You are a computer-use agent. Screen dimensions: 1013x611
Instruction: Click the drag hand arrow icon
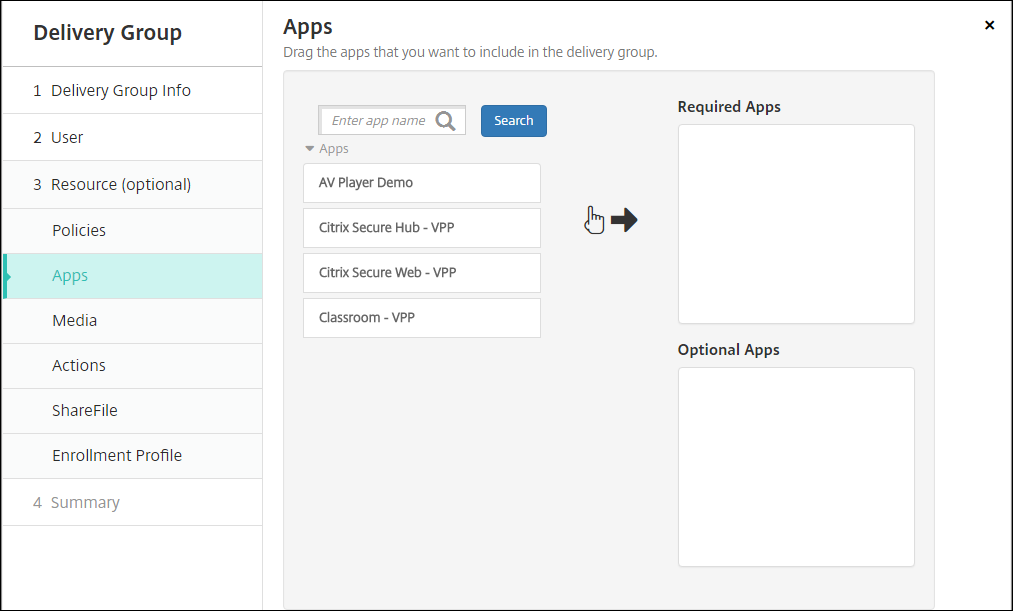click(611, 220)
